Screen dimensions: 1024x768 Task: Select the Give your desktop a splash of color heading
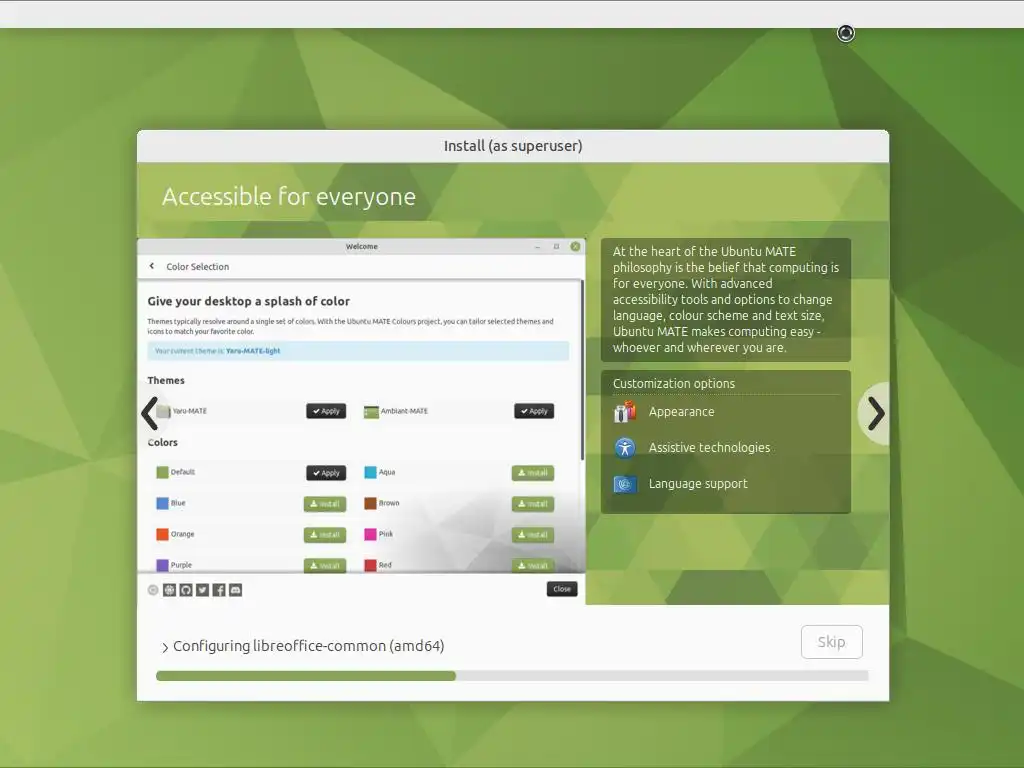coord(248,301)
